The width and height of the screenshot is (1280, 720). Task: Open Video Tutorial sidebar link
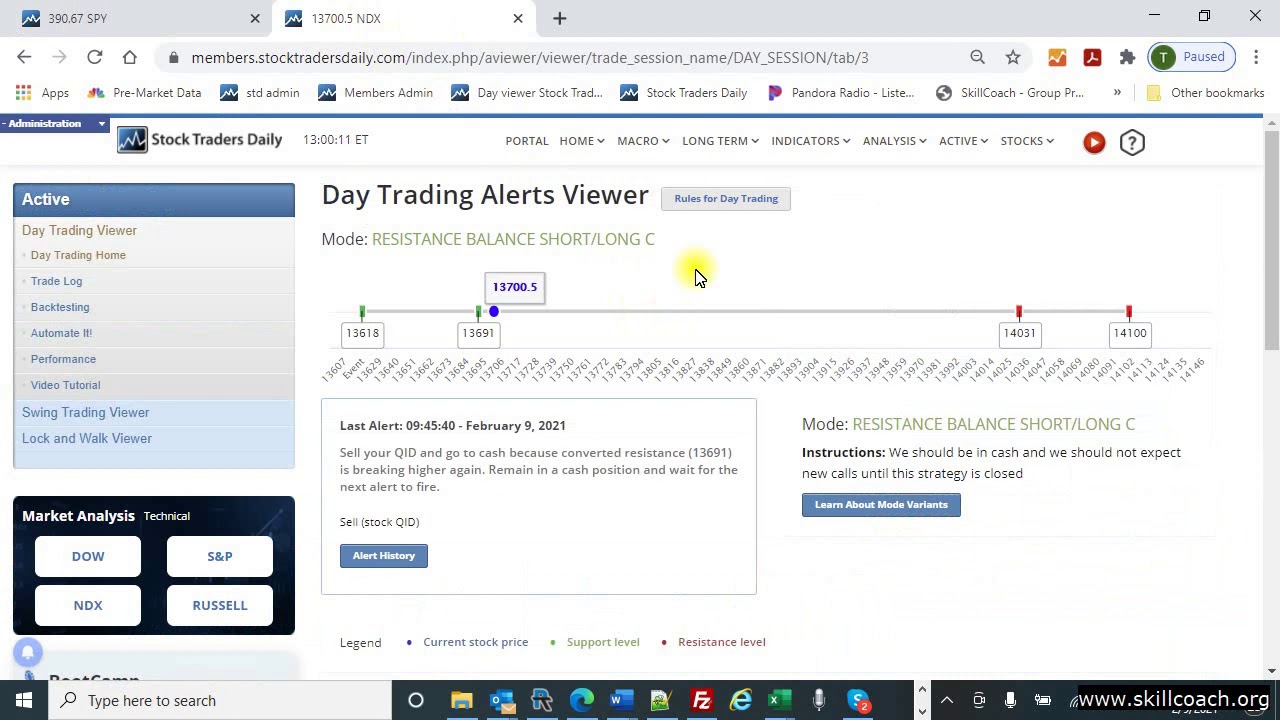[x=65, y=385]
